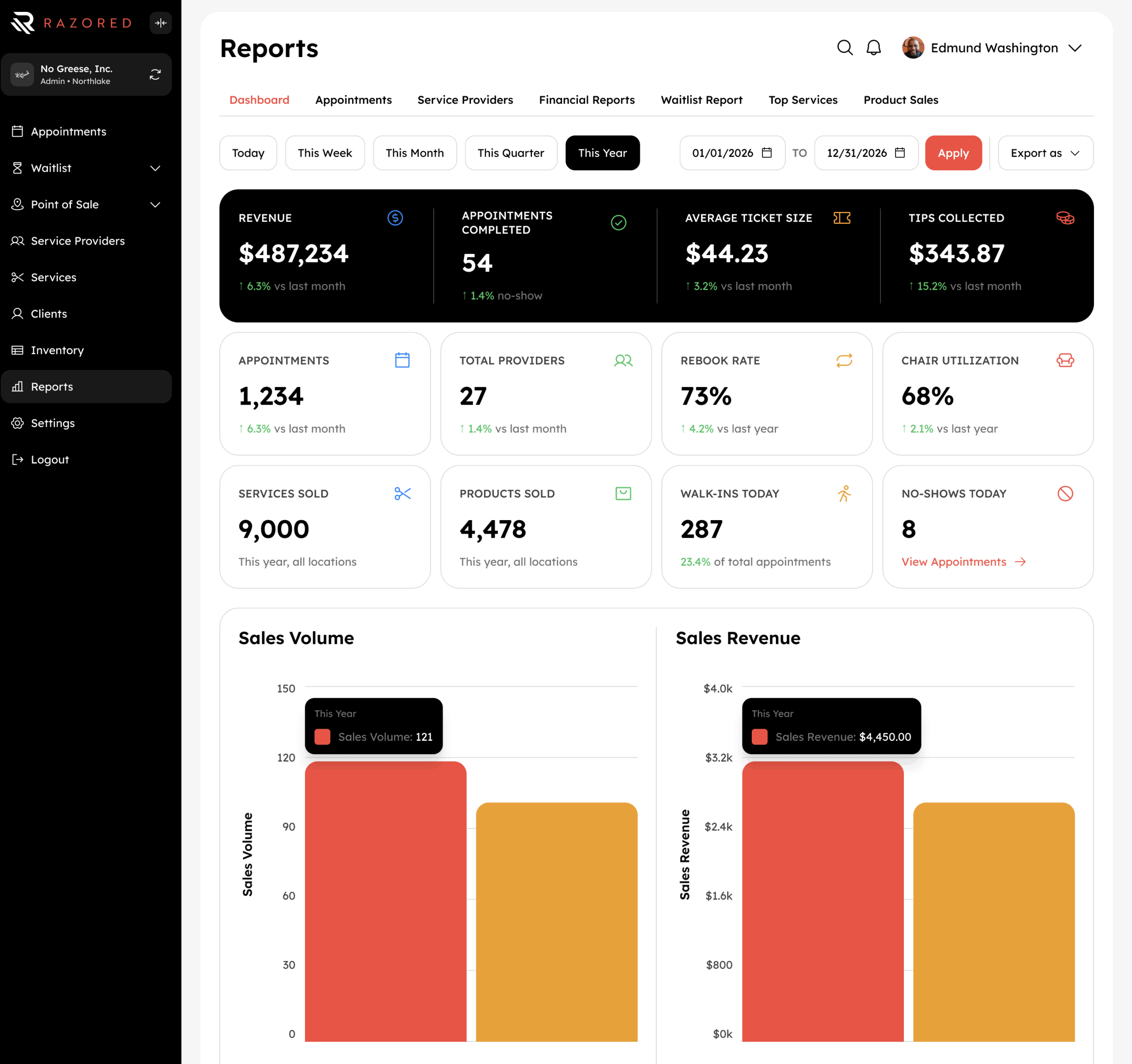
Task: Expand the Edmund Washington user menu chevron
Action: click(x=1075, y=48)
